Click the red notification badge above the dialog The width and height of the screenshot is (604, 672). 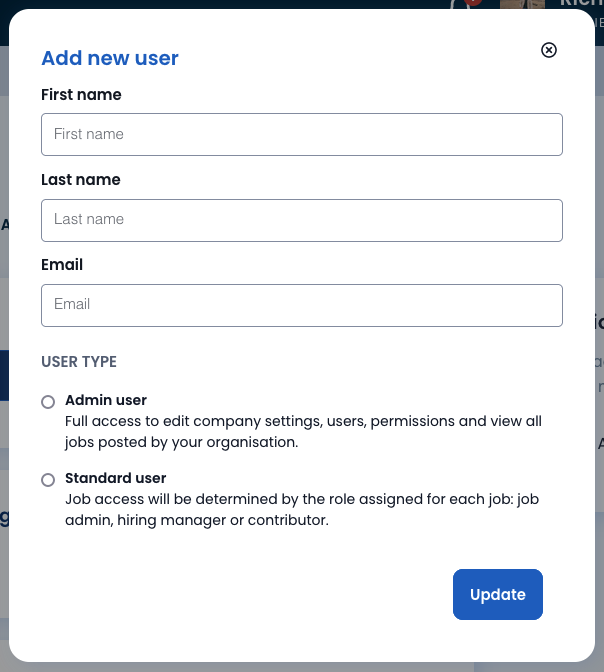click(473, 2)
